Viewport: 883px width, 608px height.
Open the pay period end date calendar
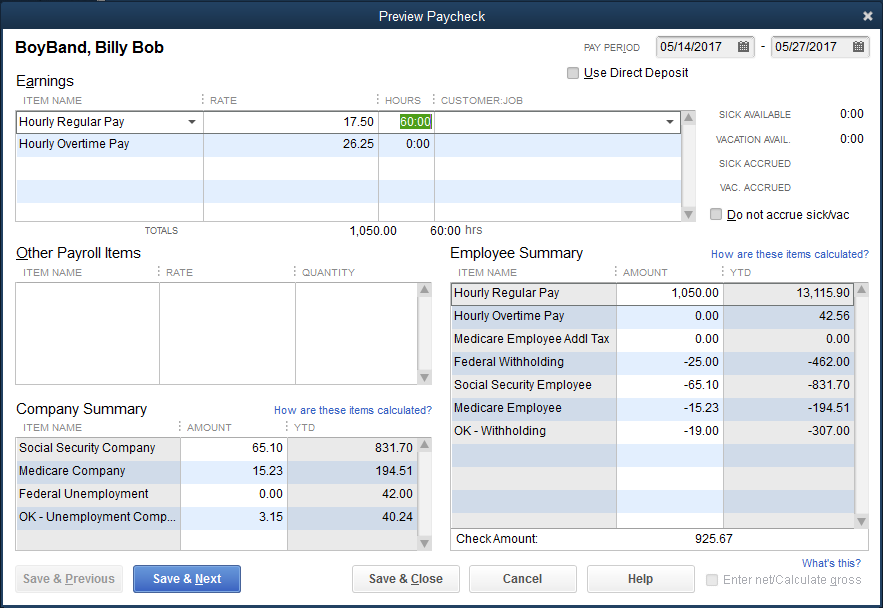click(858, 47)
